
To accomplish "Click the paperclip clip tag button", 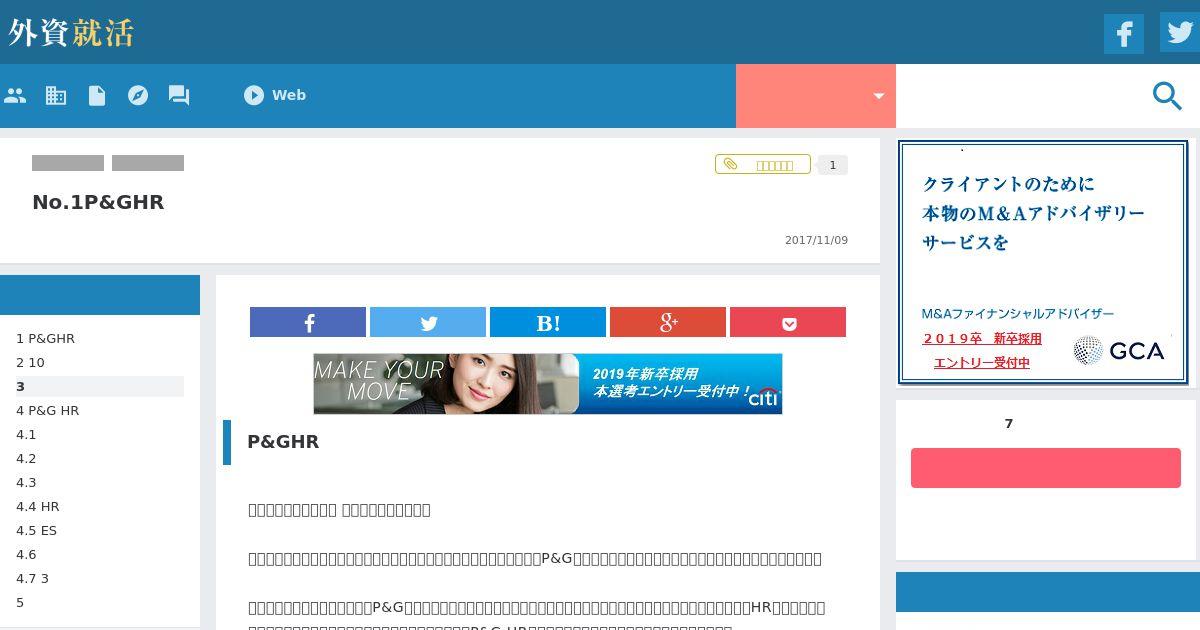I will tap(762, 164).
